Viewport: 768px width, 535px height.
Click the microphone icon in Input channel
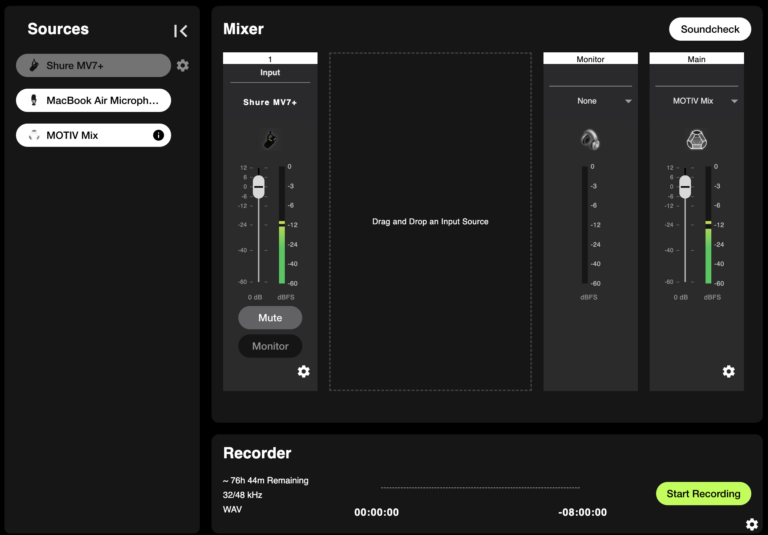pyautogui.click(x=270, y=140)
